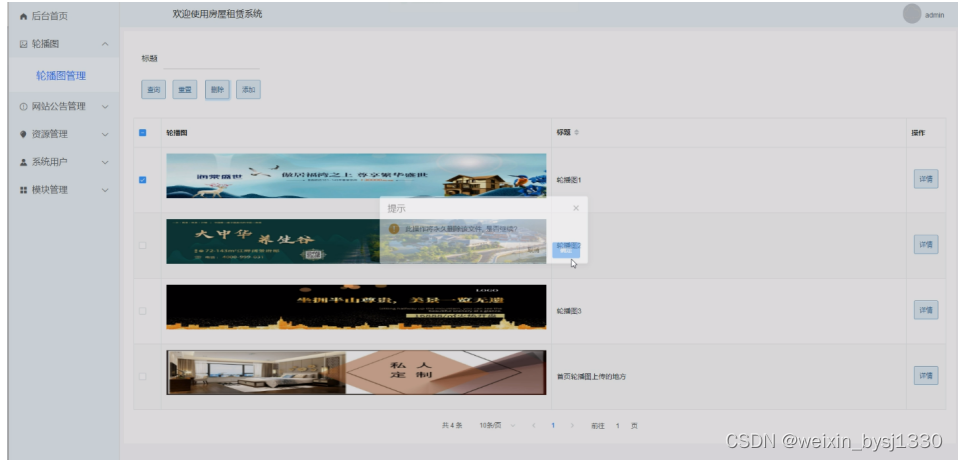This screenshot has height=461, width=958.
Task: Click the 添加 add button
Action: 248,90
